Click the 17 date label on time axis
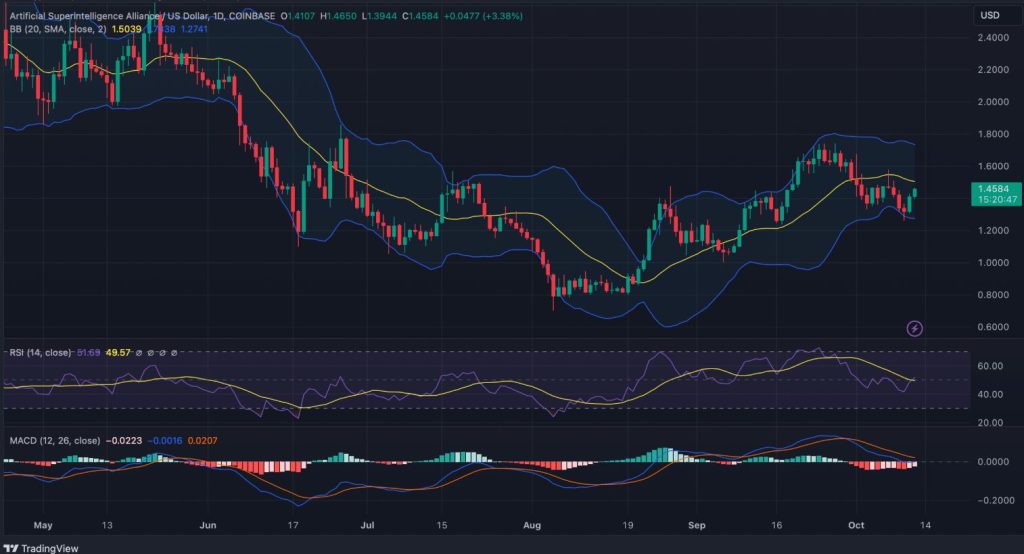The height and width of the screenshot is (554, 1024). (293, 525)
